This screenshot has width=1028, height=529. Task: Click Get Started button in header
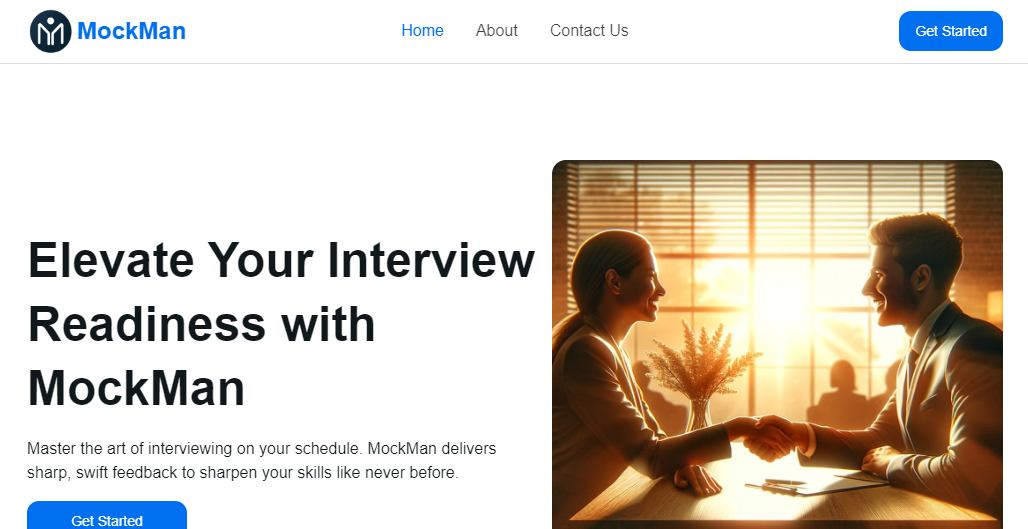(951, 31)
